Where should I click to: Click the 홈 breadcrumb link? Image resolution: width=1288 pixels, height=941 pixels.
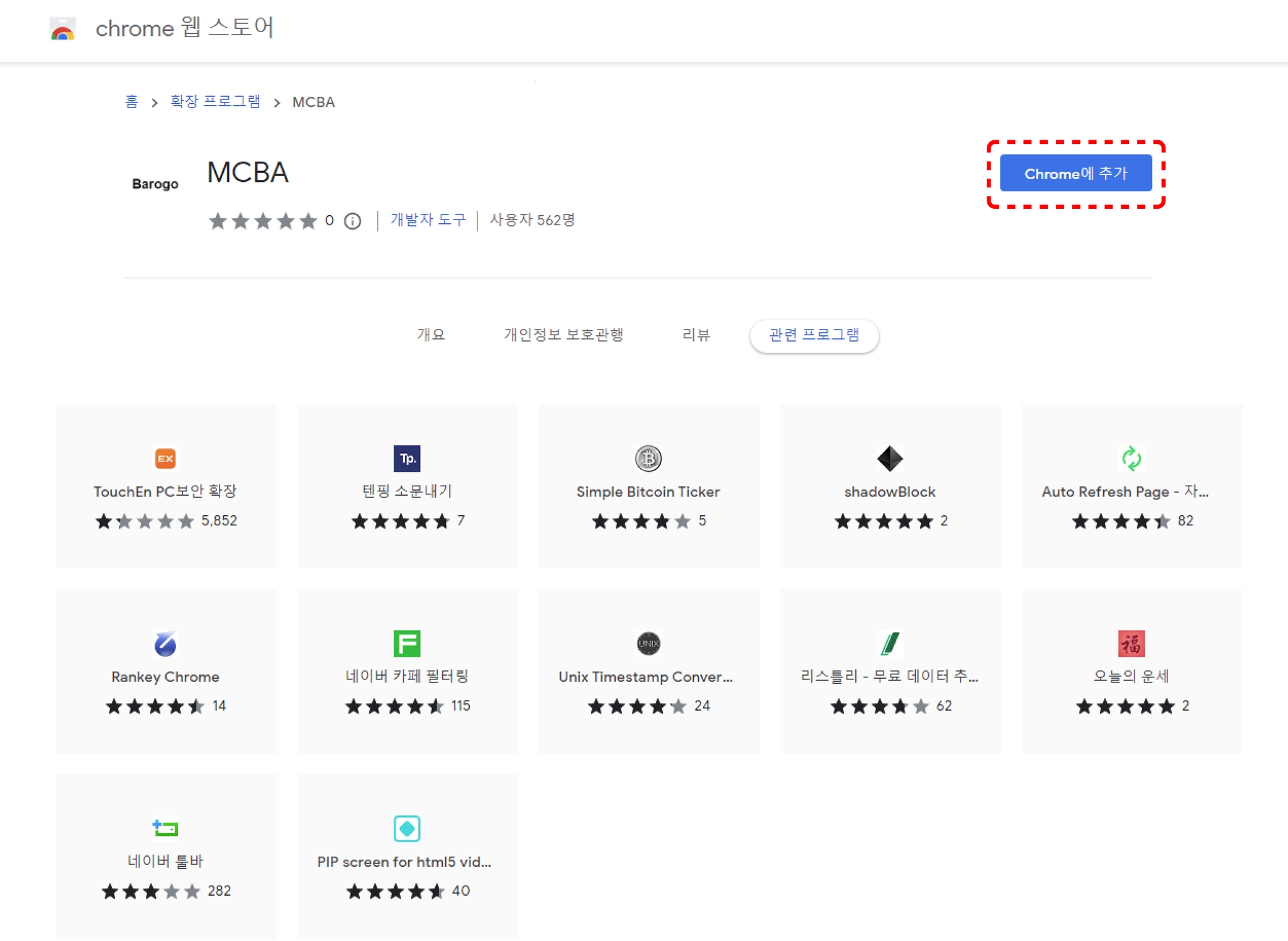(131, 101)
